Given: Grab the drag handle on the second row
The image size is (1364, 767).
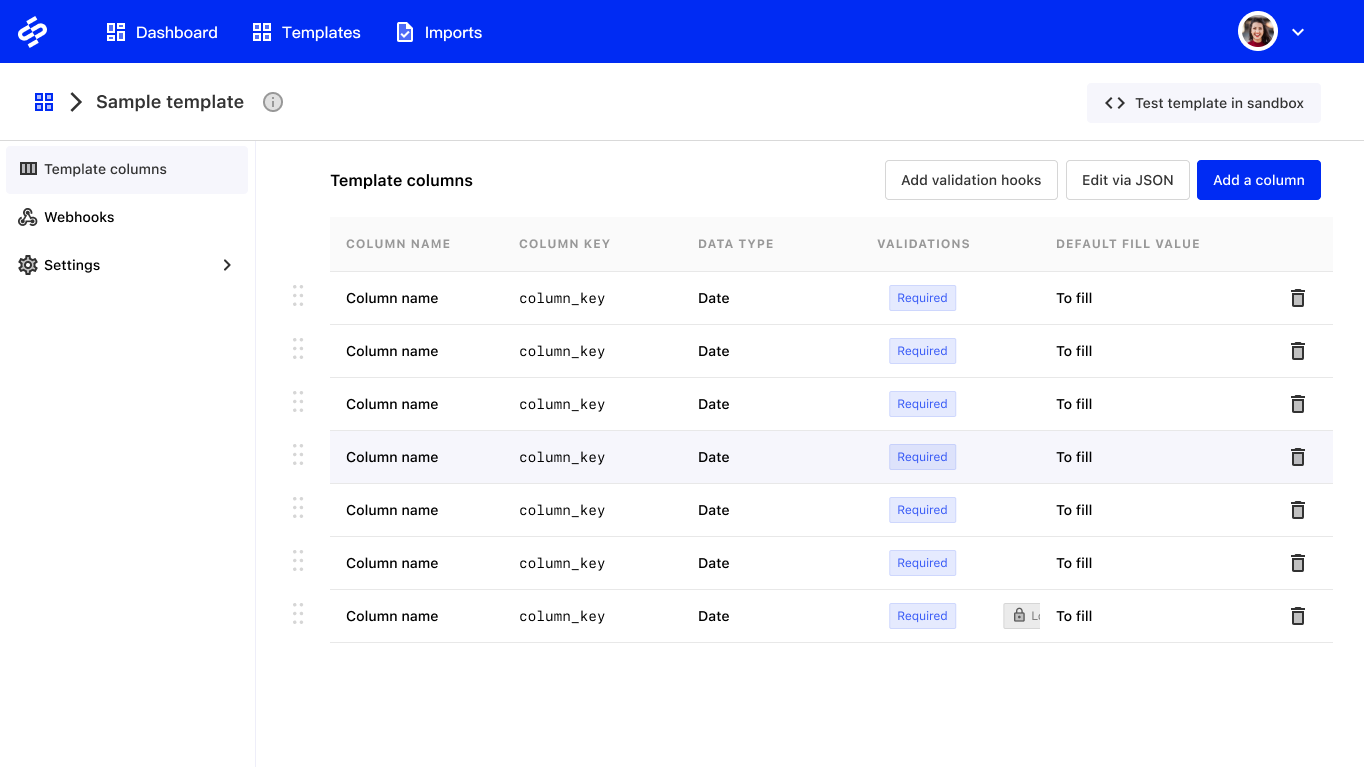Looking at the screenshot, I should coord(297,349).
